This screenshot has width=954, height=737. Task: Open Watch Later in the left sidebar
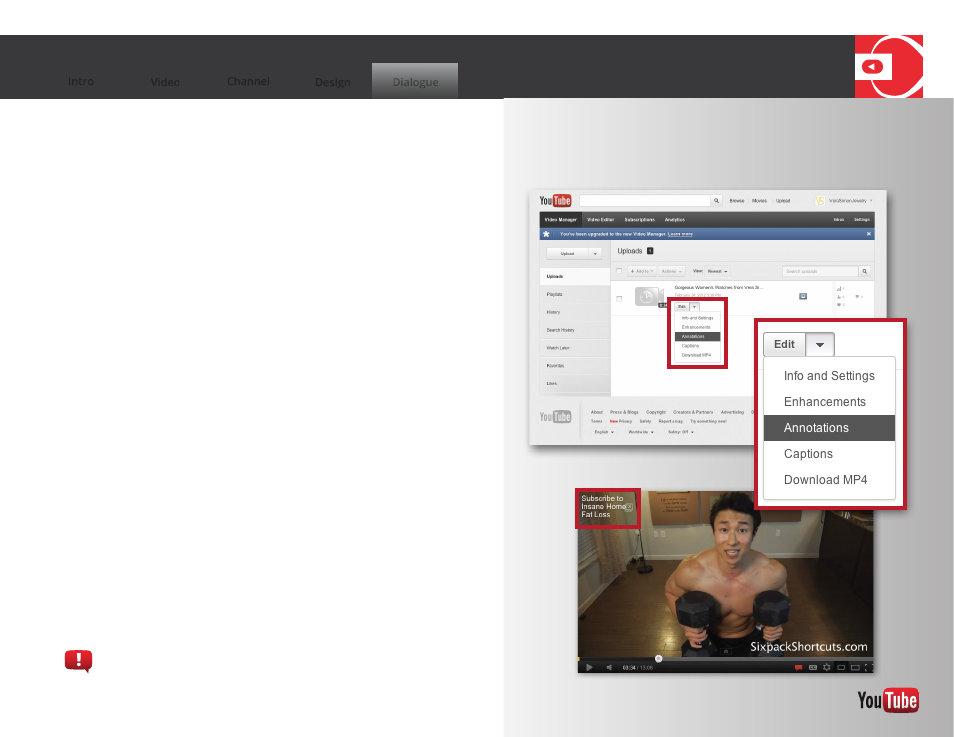click(575, 348)
